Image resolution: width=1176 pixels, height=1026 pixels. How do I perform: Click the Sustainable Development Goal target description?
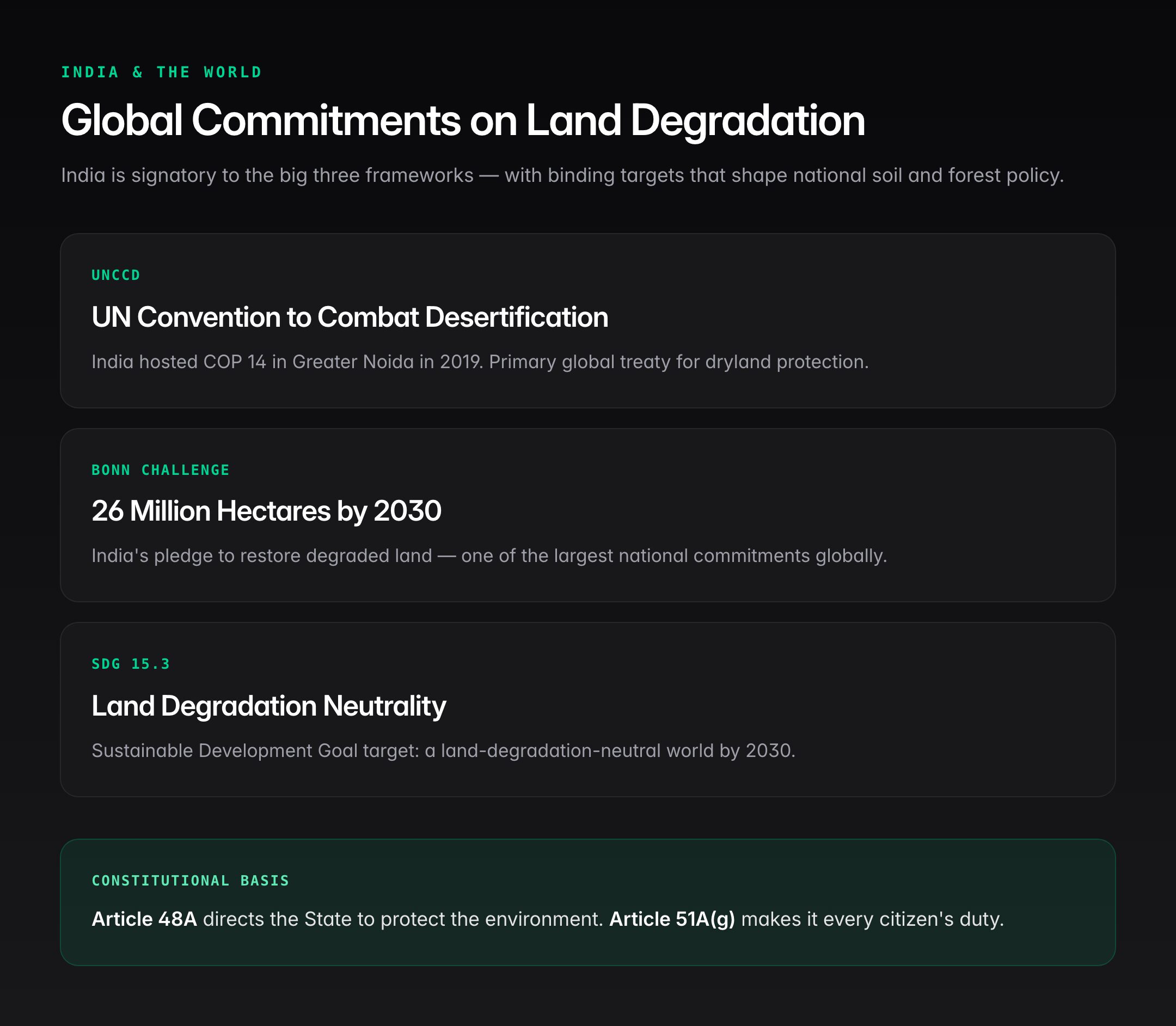pyautogui.click(x=444, y=750)
